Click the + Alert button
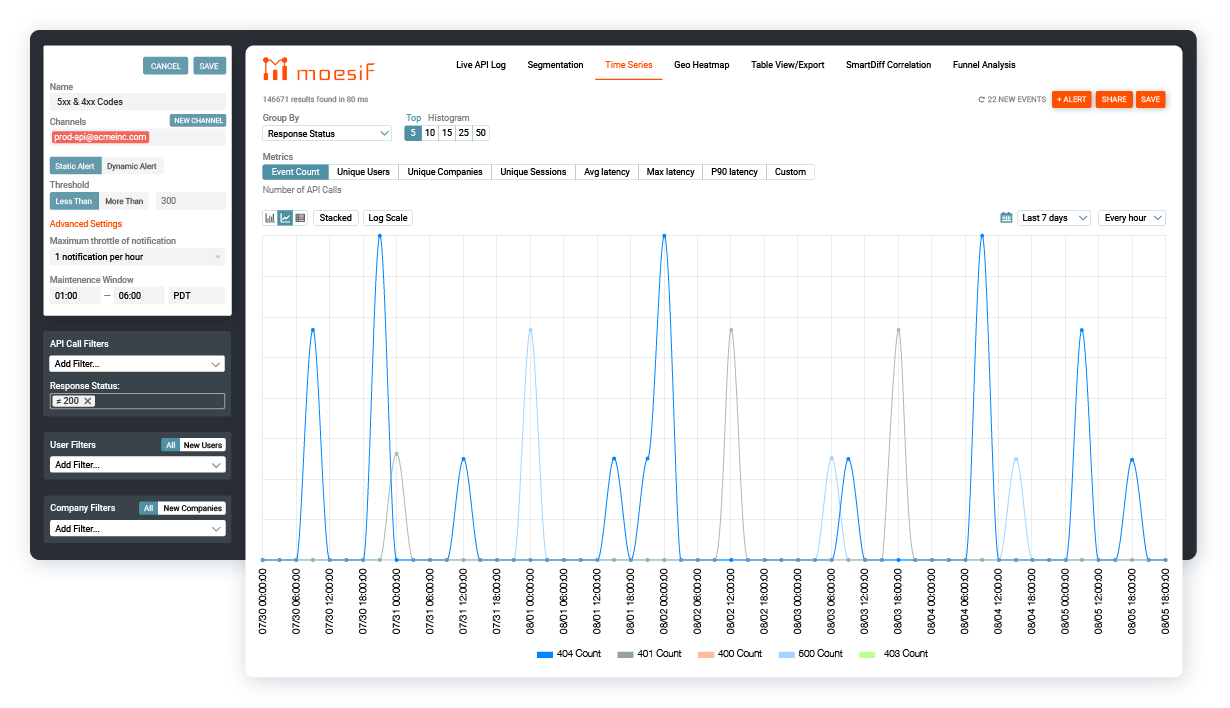The width and height of the screenshot is (1230, 708). [1072, 99]
